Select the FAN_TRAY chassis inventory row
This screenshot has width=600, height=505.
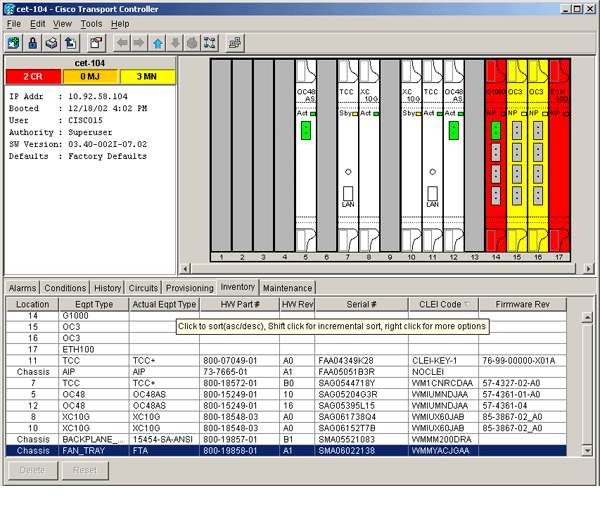point(286,451)
